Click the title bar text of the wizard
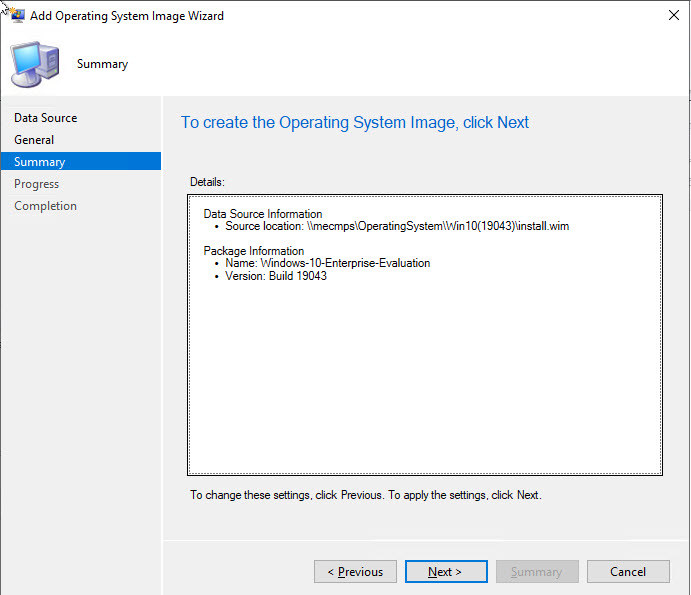 pyautogui.click(x=127, y=16)
